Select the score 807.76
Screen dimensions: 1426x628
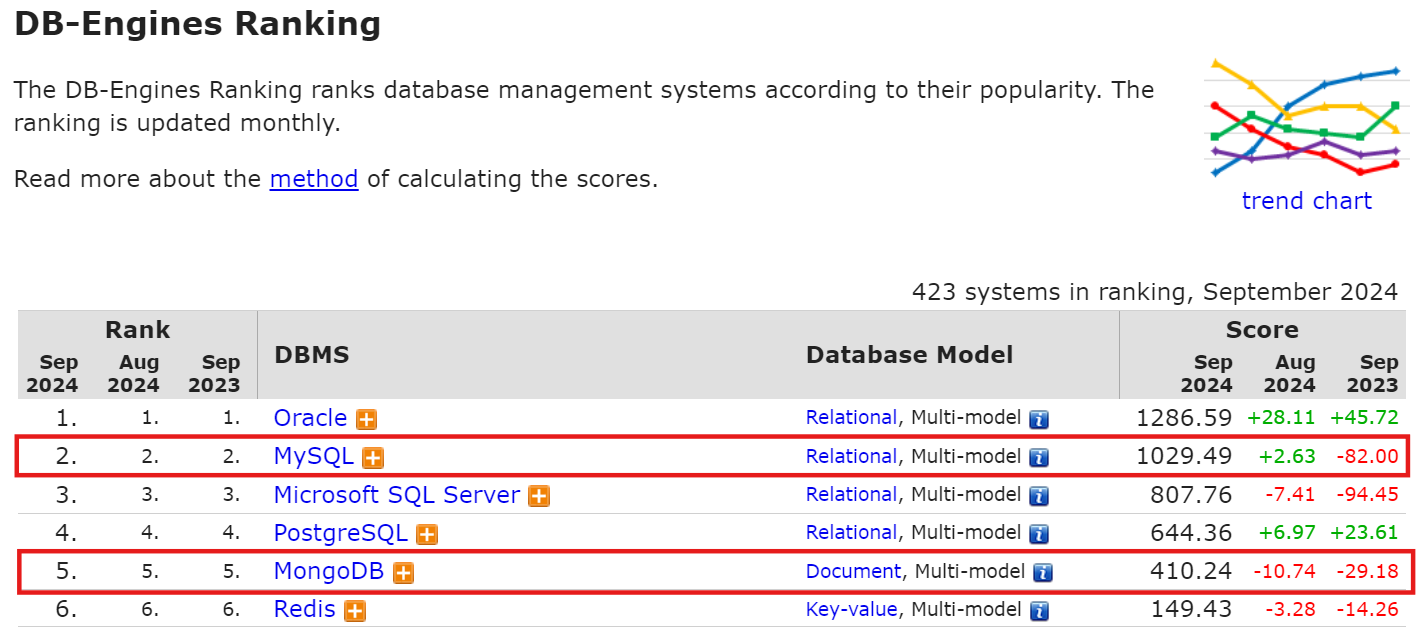tap(1193, 494)
